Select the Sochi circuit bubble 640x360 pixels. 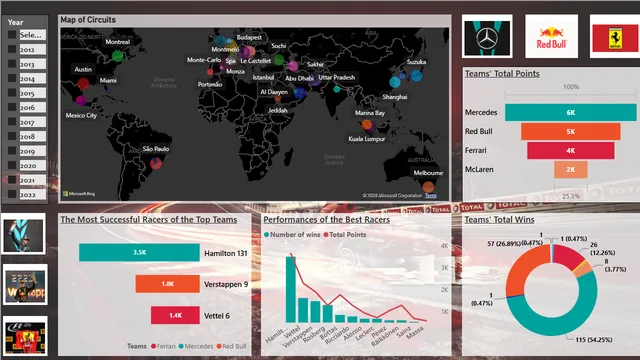279,60
